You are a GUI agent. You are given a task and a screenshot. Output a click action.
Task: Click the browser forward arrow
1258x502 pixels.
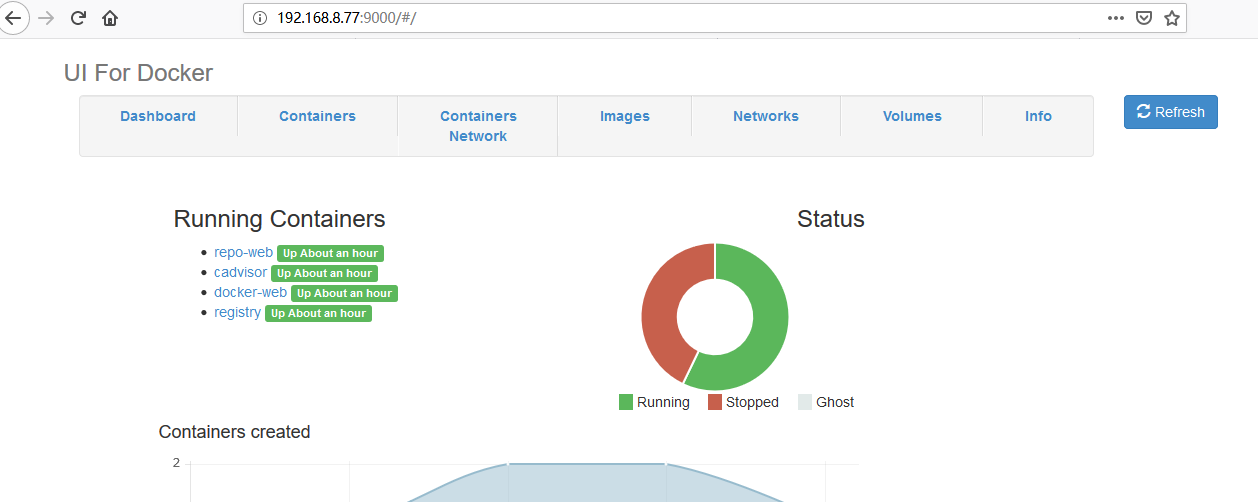tap(46, 18)
